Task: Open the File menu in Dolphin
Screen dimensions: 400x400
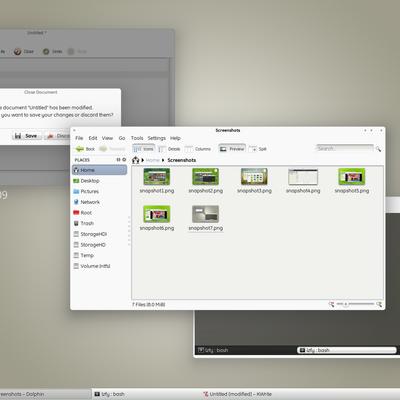Action: click(x=79, y=138)
